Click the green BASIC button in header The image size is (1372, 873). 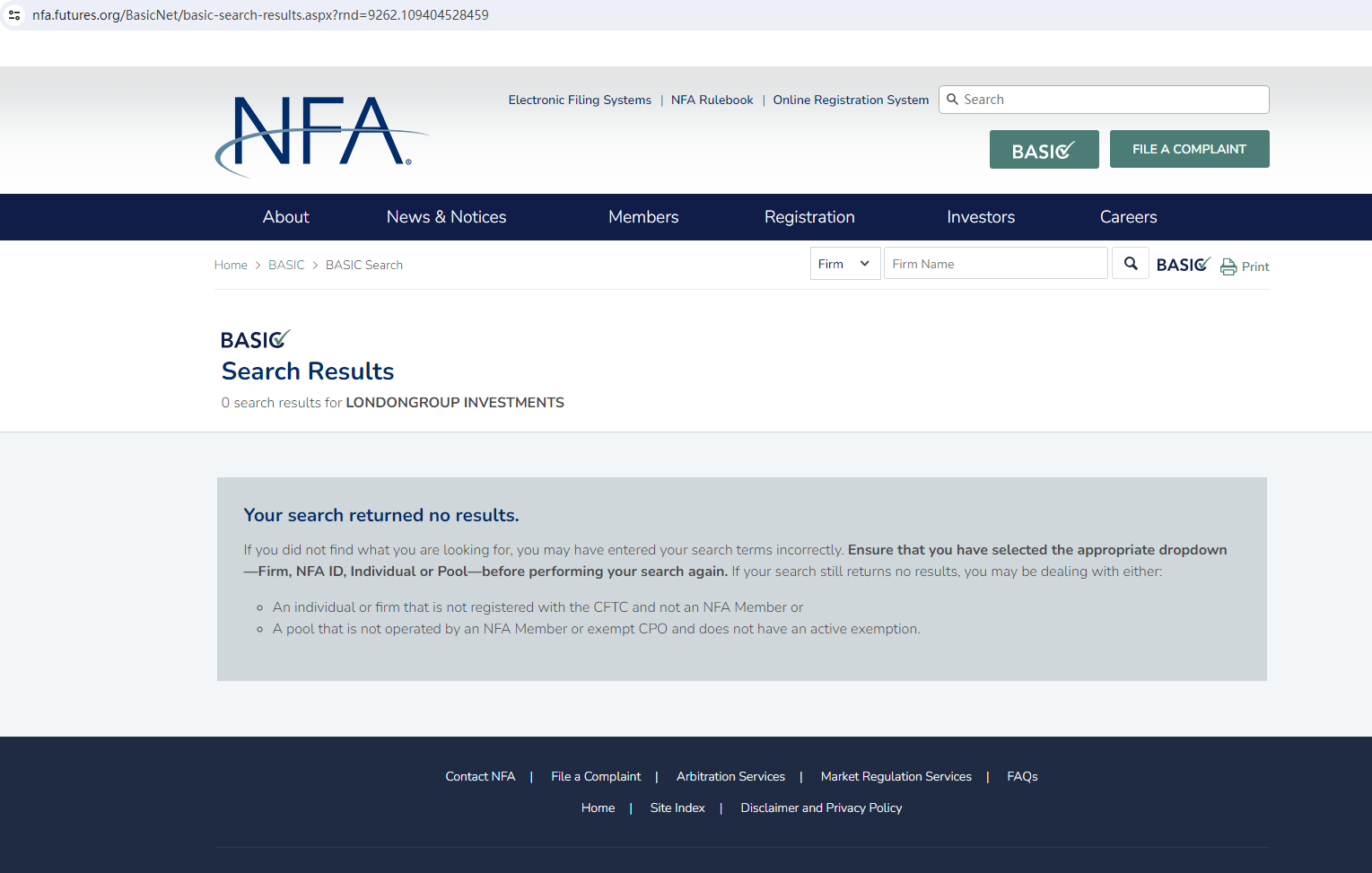(1044, 150)
